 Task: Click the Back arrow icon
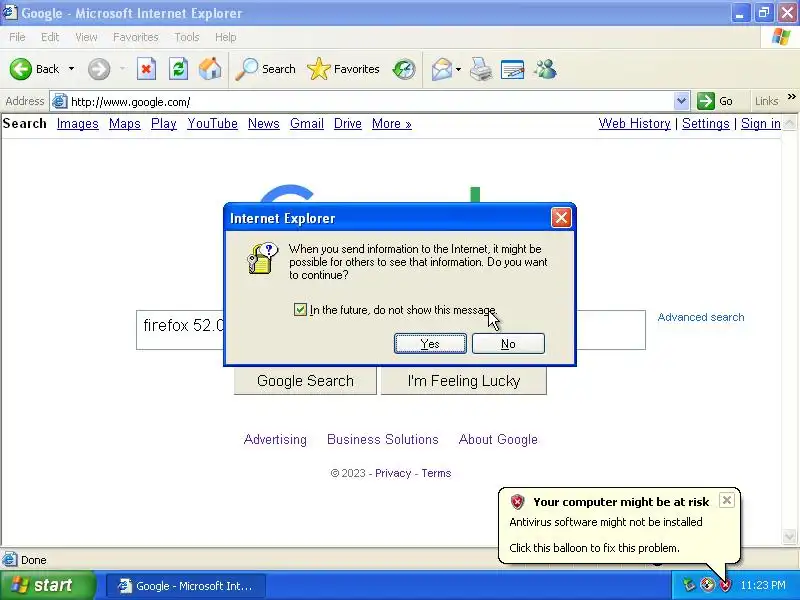[x=20, y=69]
